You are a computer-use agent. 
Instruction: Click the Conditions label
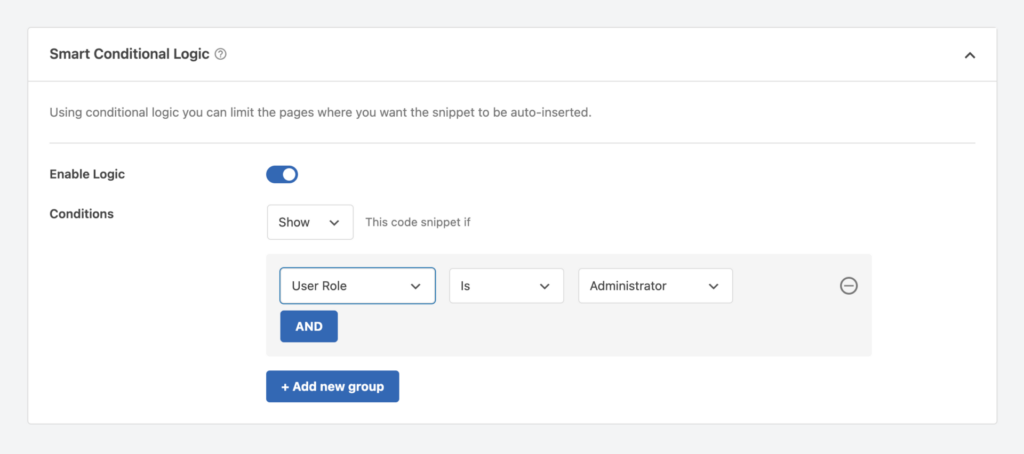coord(81,214)
